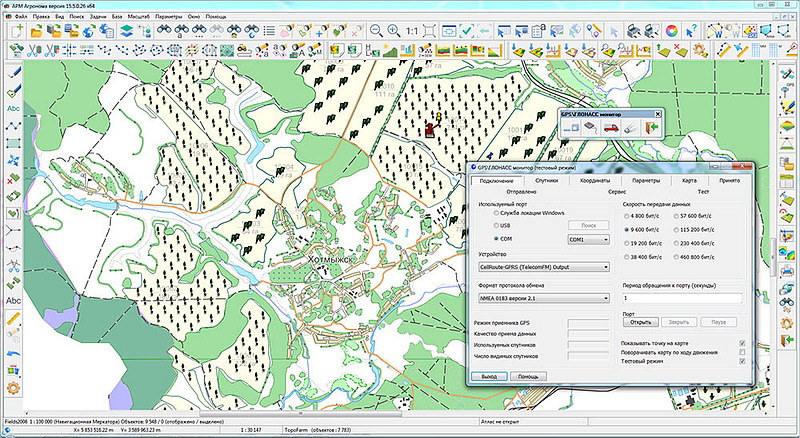This screenshot has width=800, height=438.
Task: Click the exit door icon in GPS toolbar
Action: coord(651,128)
